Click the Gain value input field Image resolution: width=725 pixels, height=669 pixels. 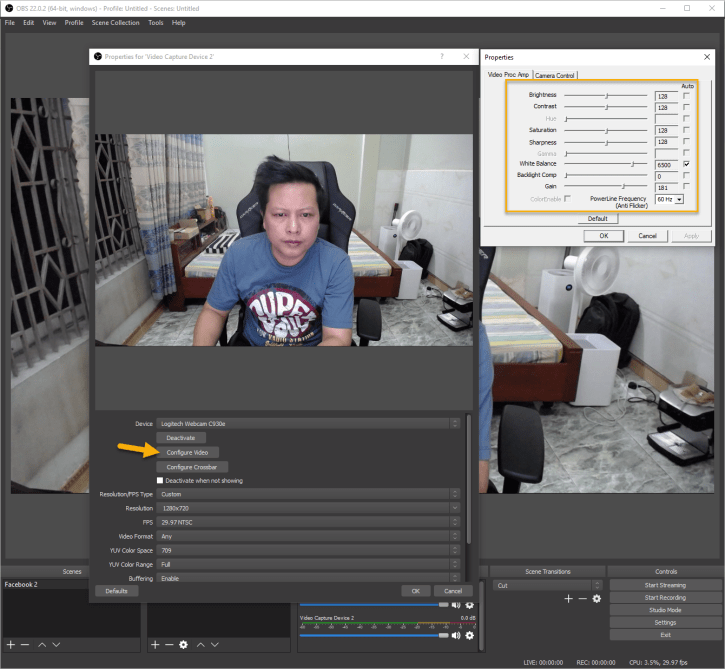(x=666, y=186)
